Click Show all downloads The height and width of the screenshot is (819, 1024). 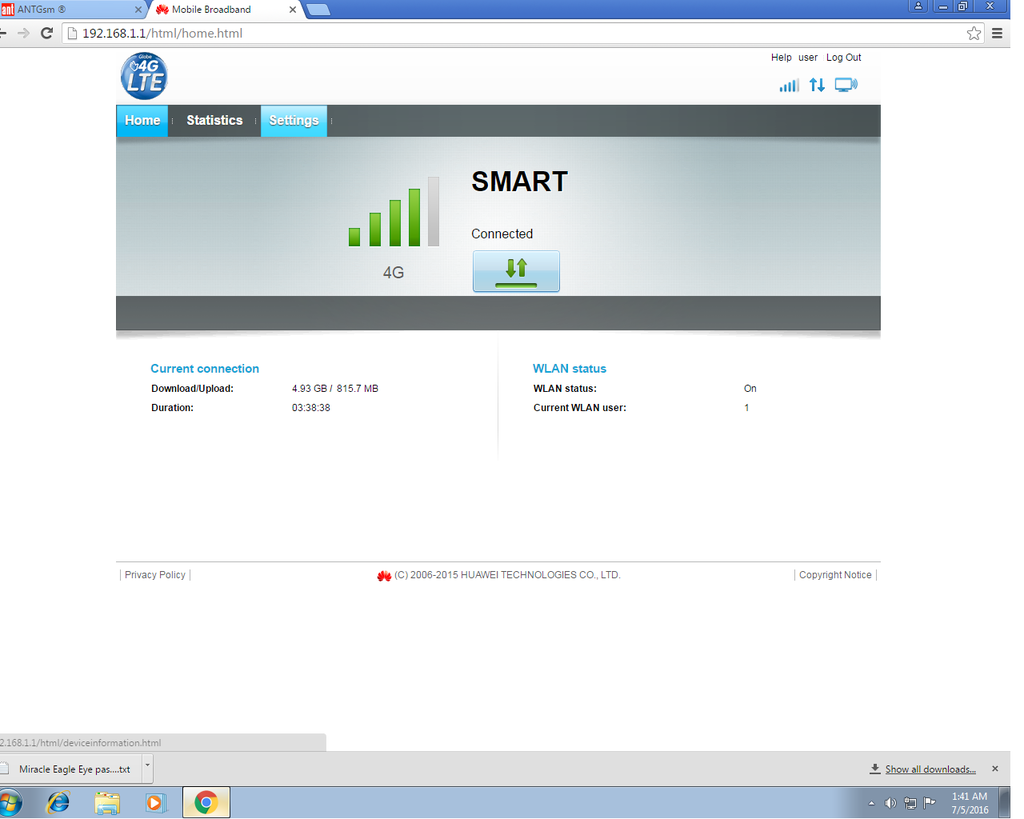point(929,769)
